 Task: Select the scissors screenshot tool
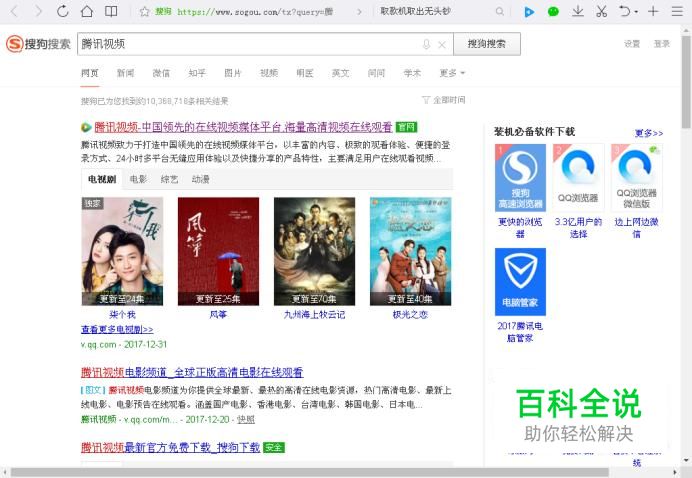click(x=601, y=11)
